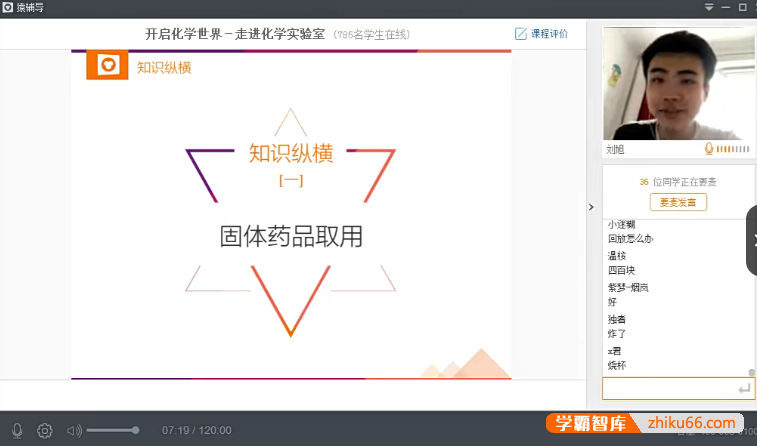
Task: Click the online student count text
Action: tap(372, 34)
